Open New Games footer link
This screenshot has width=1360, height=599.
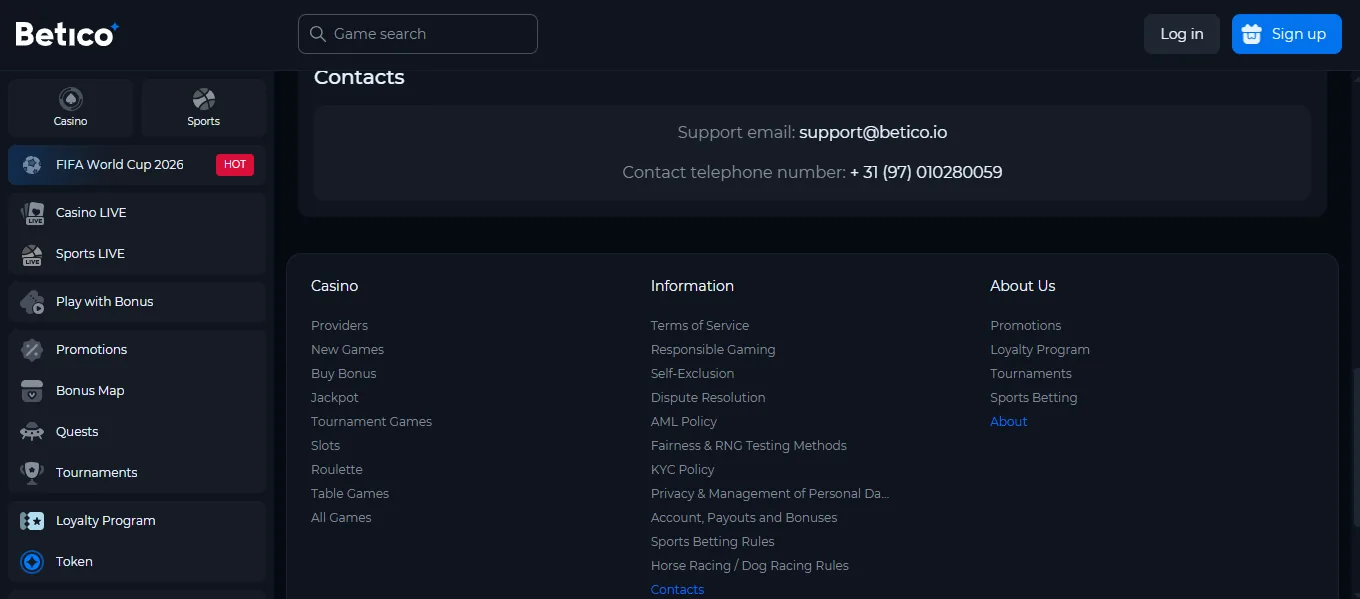click(347, 350)
